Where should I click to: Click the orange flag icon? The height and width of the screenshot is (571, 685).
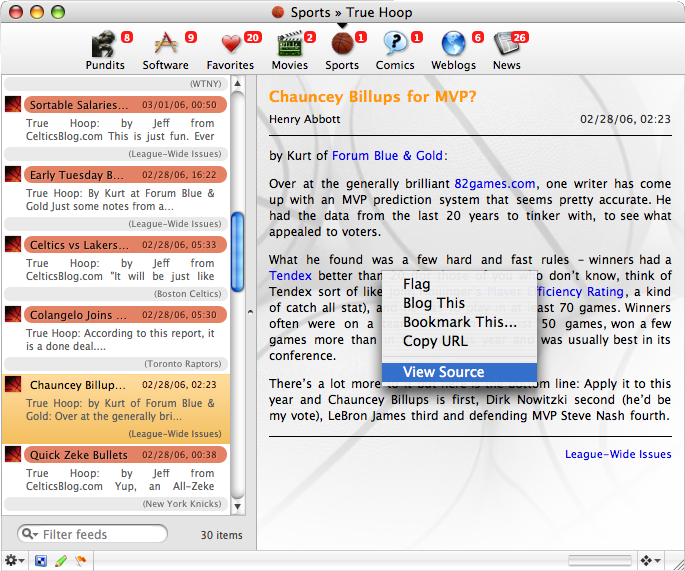pyautogui.click(x=80, y=561)
